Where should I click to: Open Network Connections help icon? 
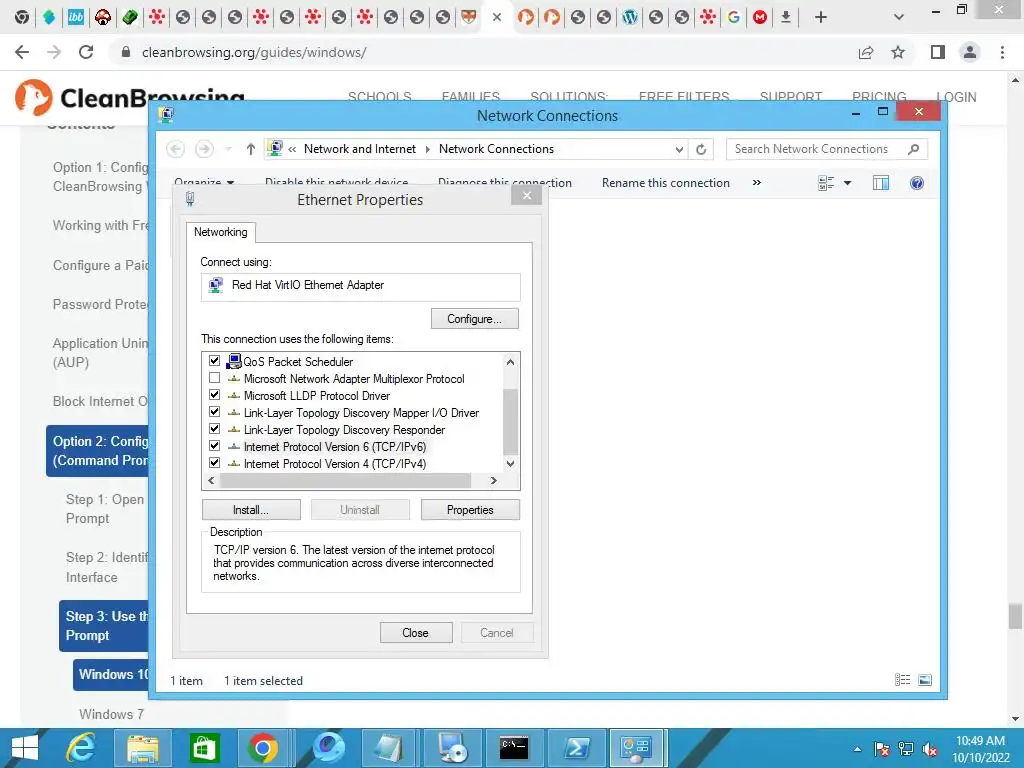(x=917, y=183)
